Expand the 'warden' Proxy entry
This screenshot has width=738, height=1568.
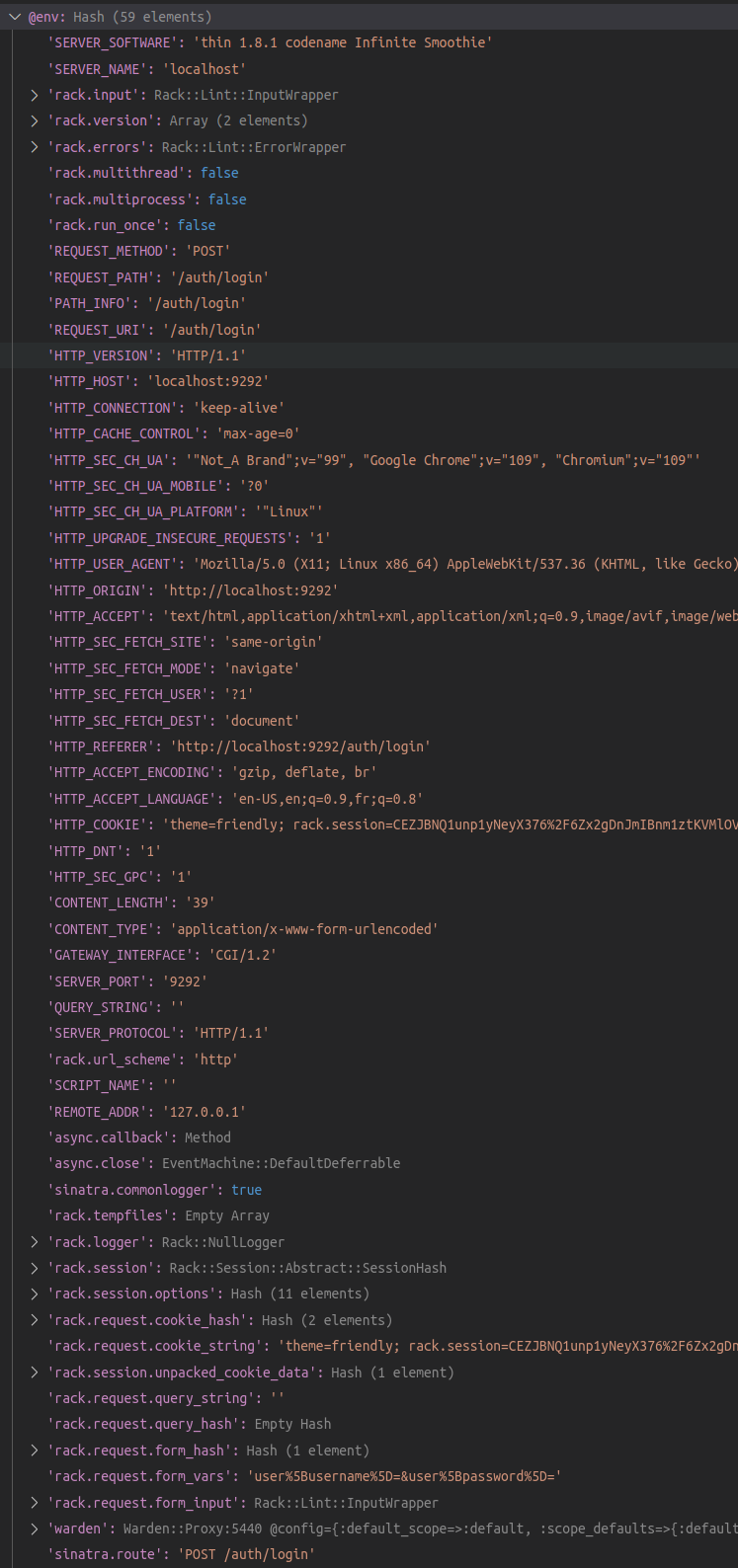pos(35,1529)
